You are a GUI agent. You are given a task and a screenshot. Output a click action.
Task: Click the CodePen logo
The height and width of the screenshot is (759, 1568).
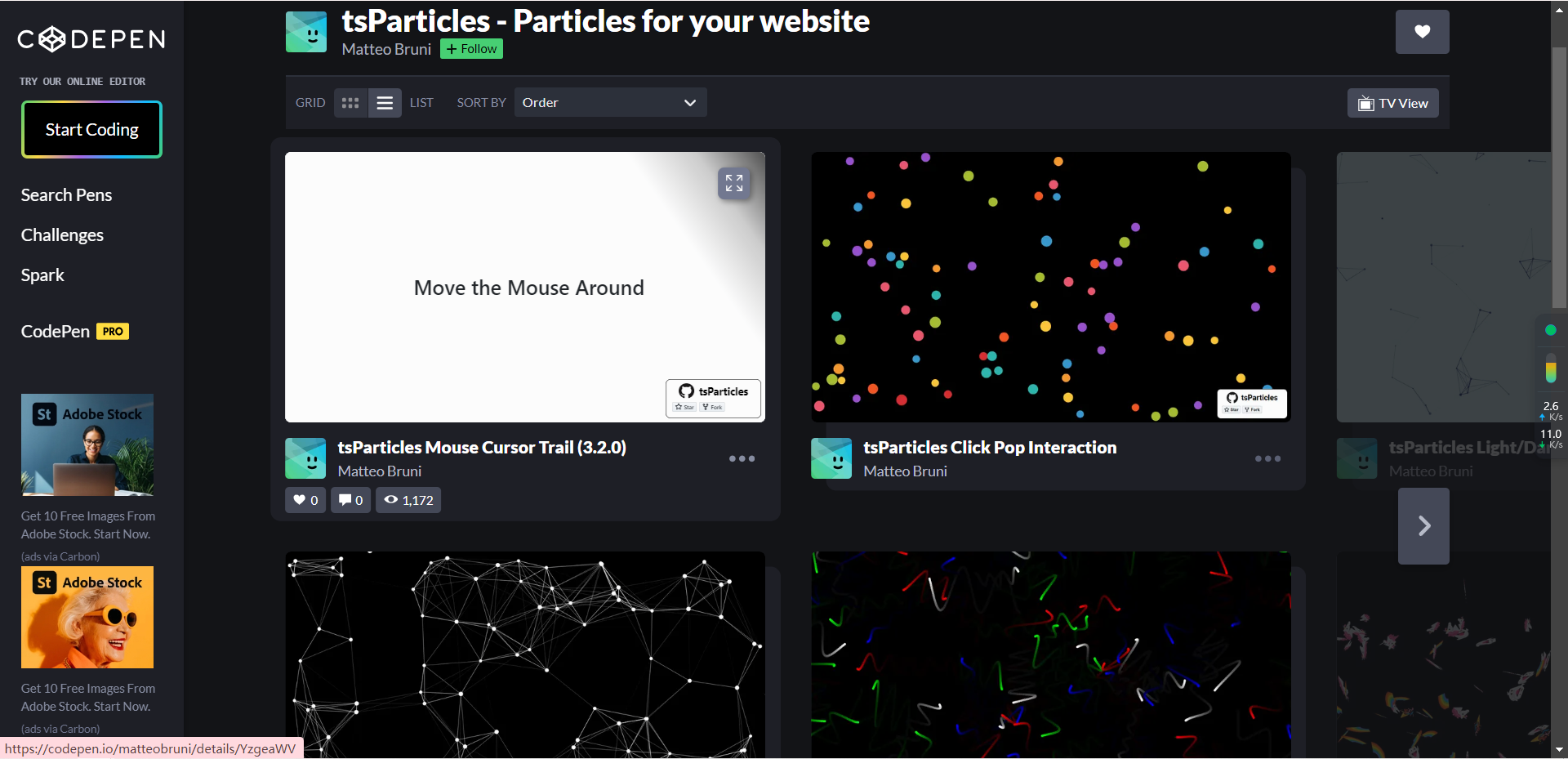click(x=91, y=39)
